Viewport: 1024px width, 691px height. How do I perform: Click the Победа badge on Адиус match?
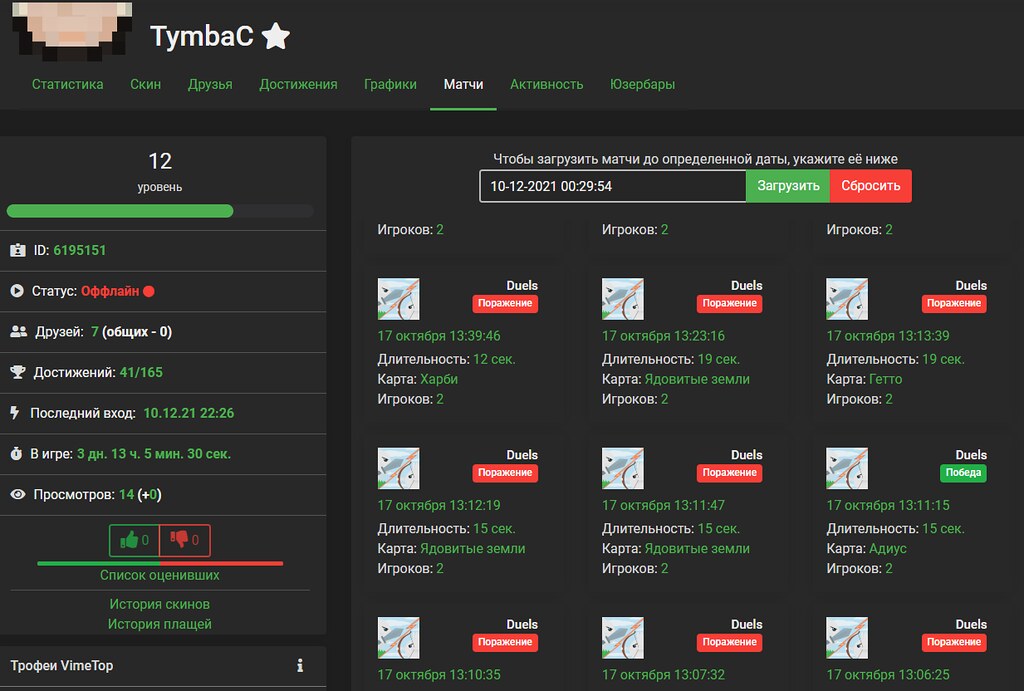(963, 472)
